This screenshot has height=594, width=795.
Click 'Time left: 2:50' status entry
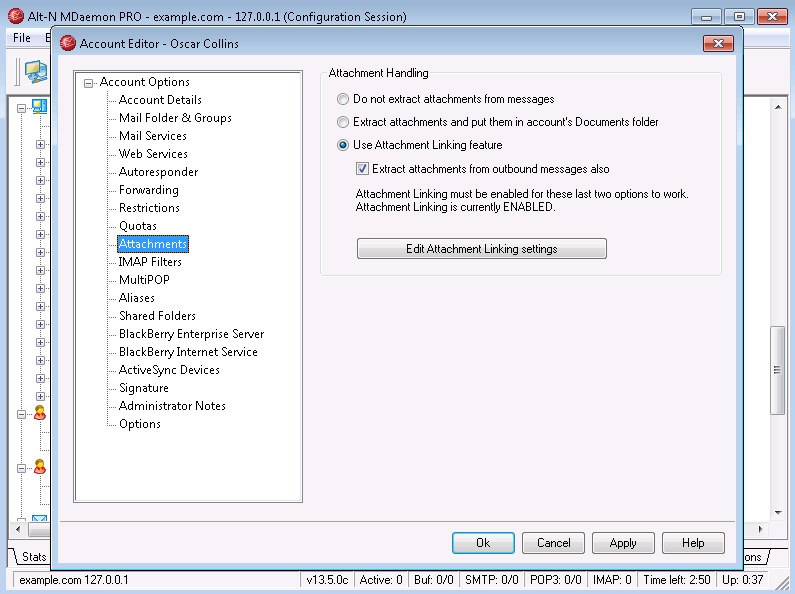click(x=677, y=580)
